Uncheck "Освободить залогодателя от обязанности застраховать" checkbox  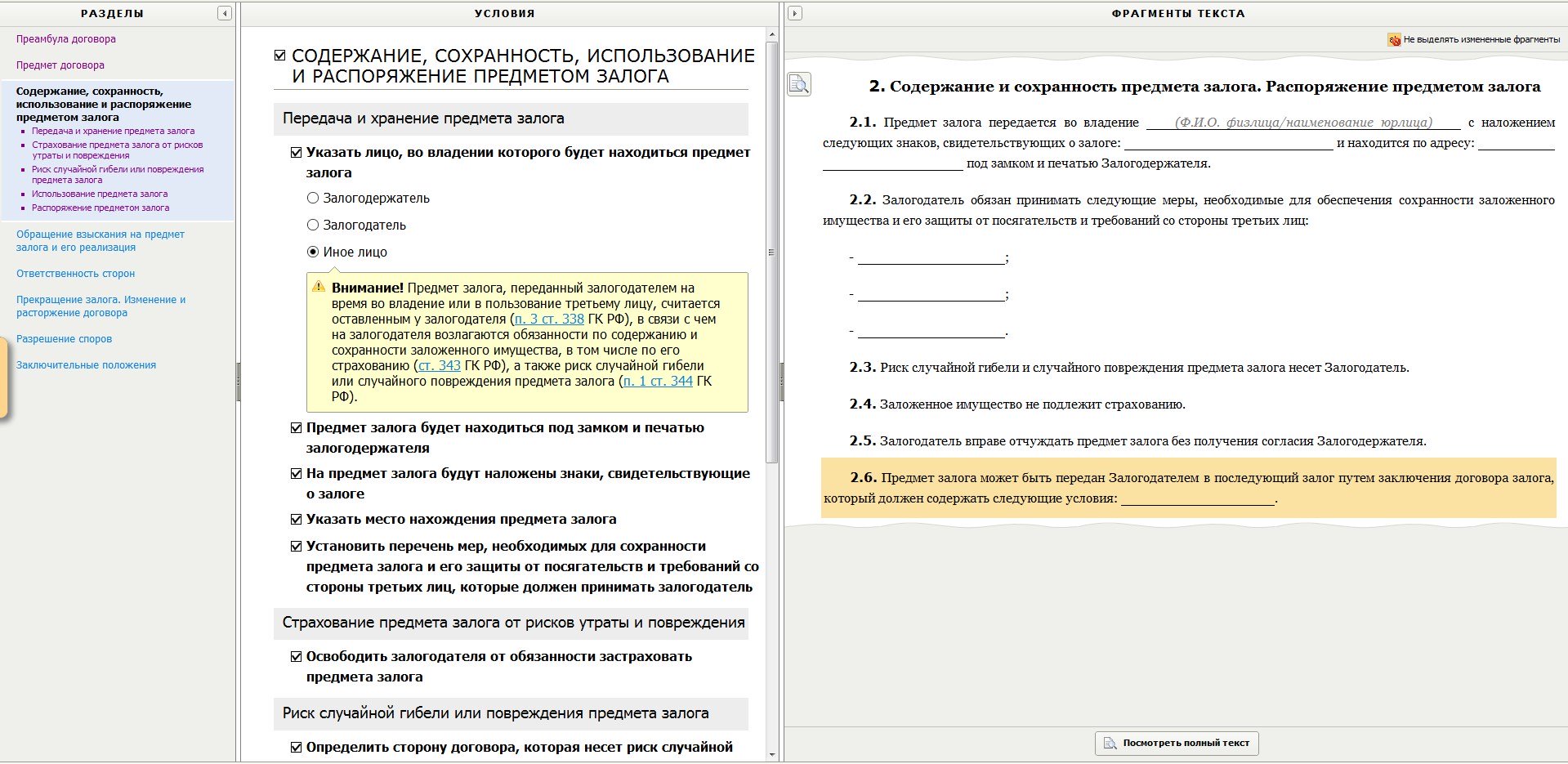tap(296, 656)
